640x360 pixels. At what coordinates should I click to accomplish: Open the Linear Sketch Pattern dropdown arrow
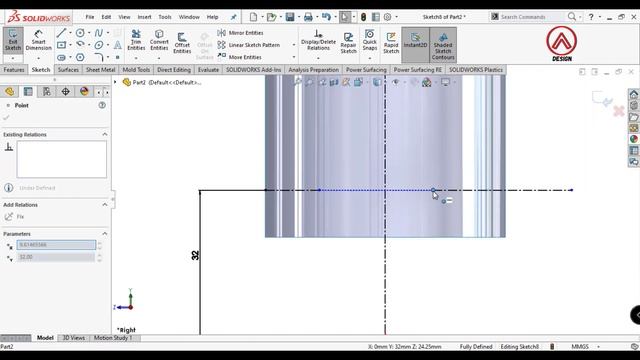coord(294,45)
